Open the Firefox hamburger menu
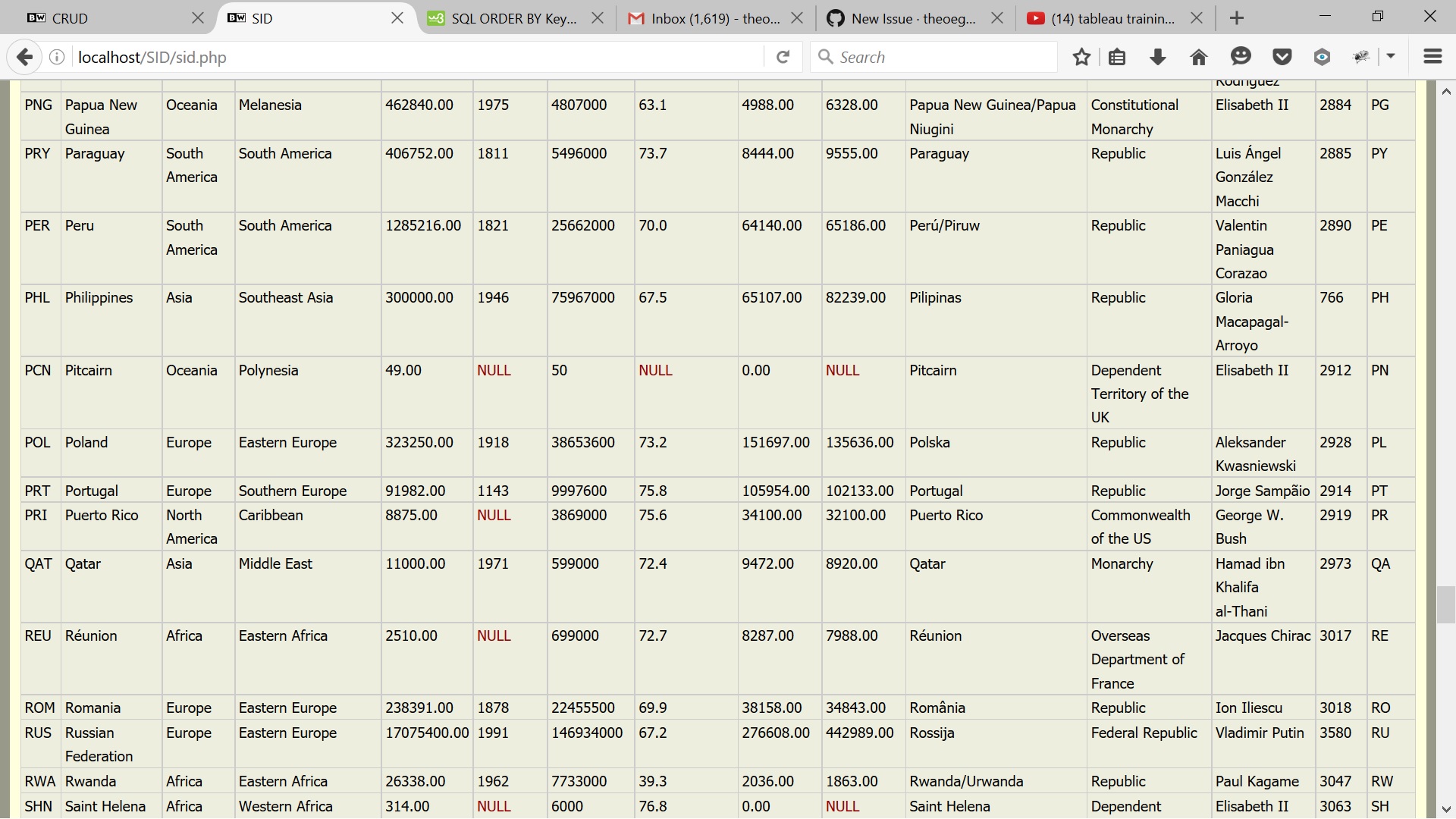 coord(1433,56)
